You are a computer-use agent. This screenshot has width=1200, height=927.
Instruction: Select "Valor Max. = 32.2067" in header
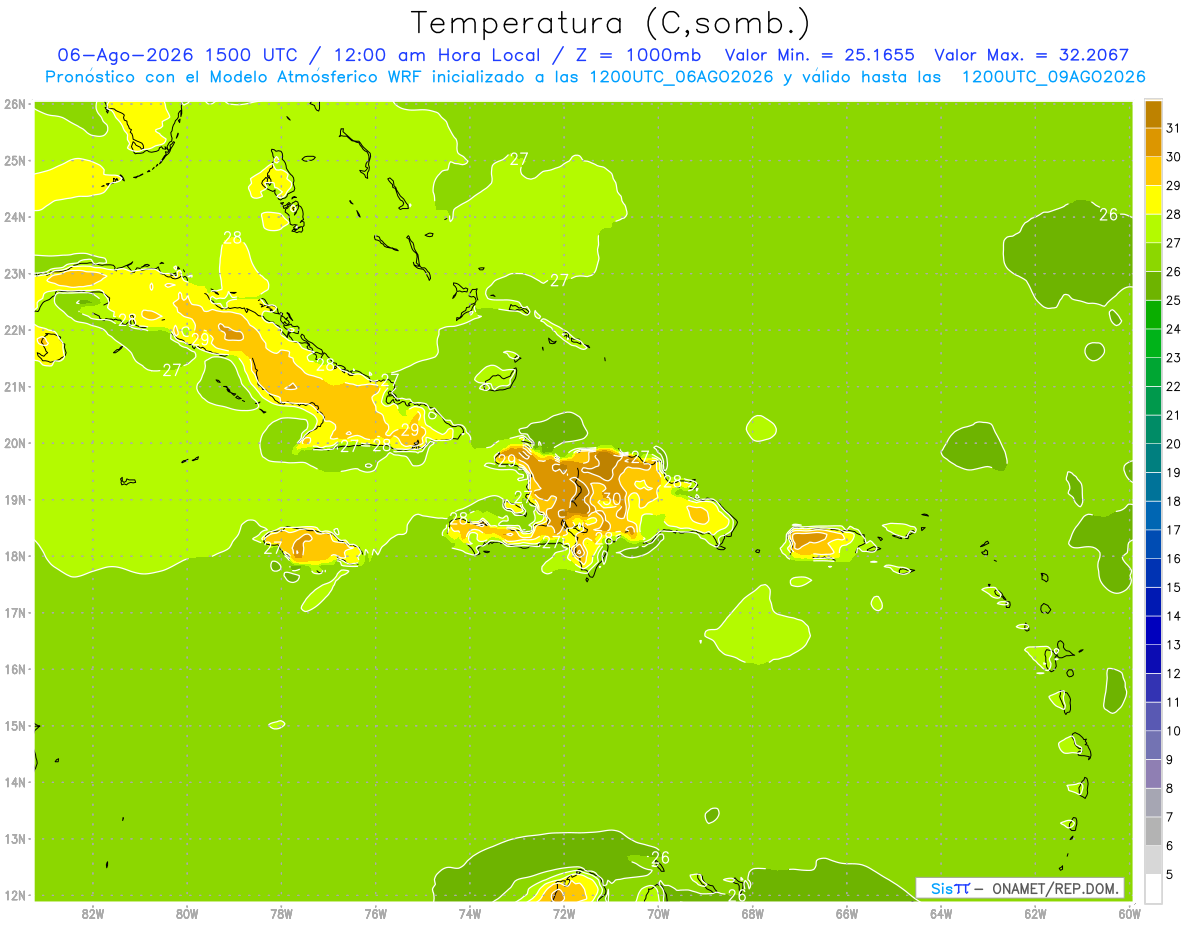[1032, 56]
